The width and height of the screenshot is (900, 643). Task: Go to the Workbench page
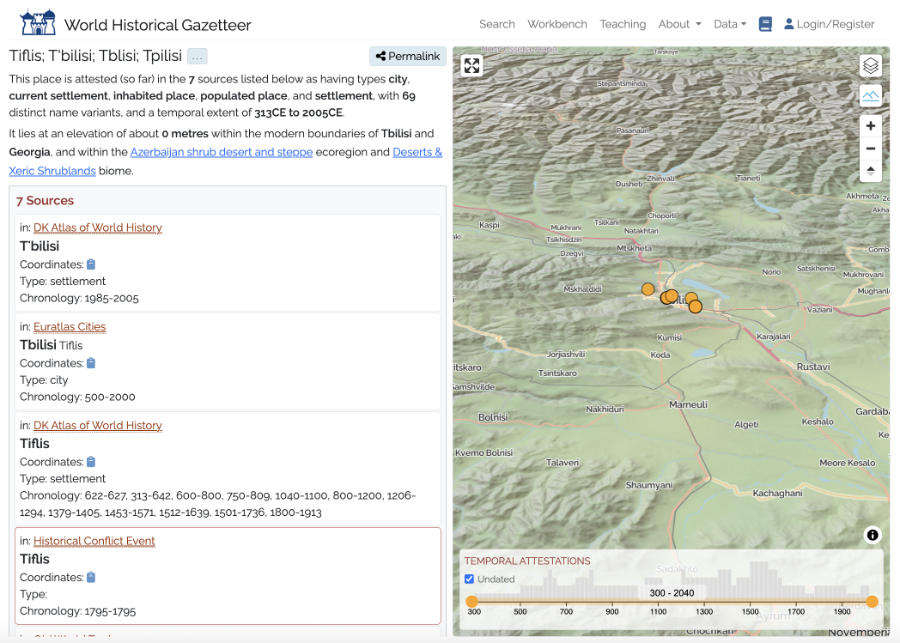(x=557, y=24)
